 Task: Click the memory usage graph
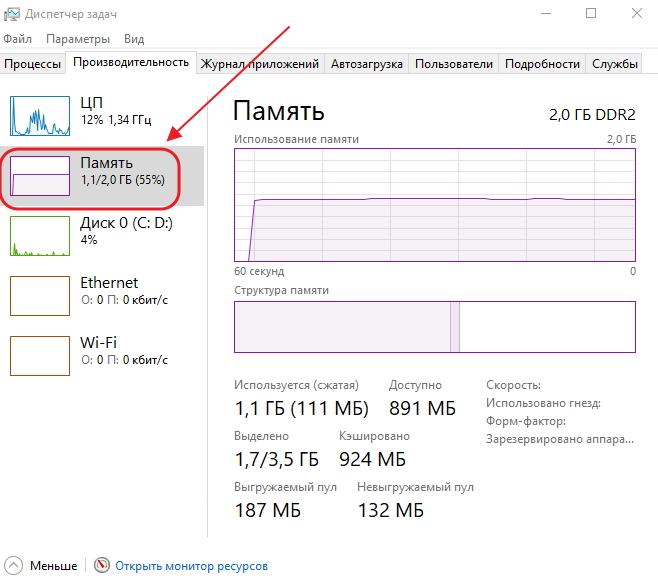click(x=435, y=205)
